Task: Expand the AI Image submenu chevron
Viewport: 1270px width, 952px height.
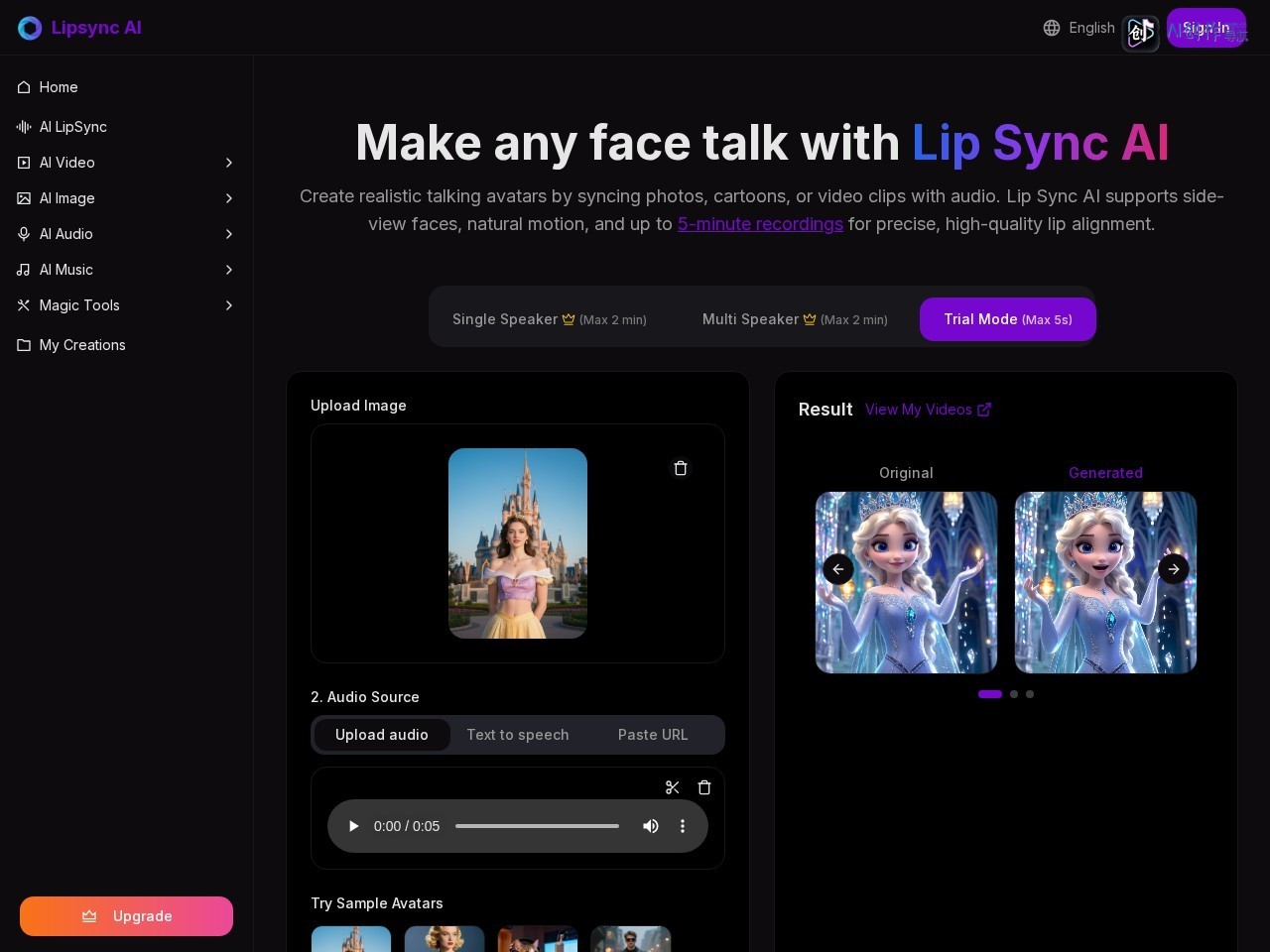Action: (229, 198)
